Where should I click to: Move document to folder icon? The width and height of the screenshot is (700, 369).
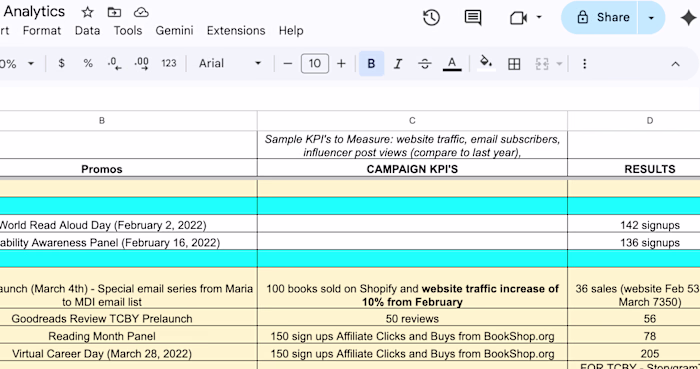pyautogui.click(x=114, y=12)
